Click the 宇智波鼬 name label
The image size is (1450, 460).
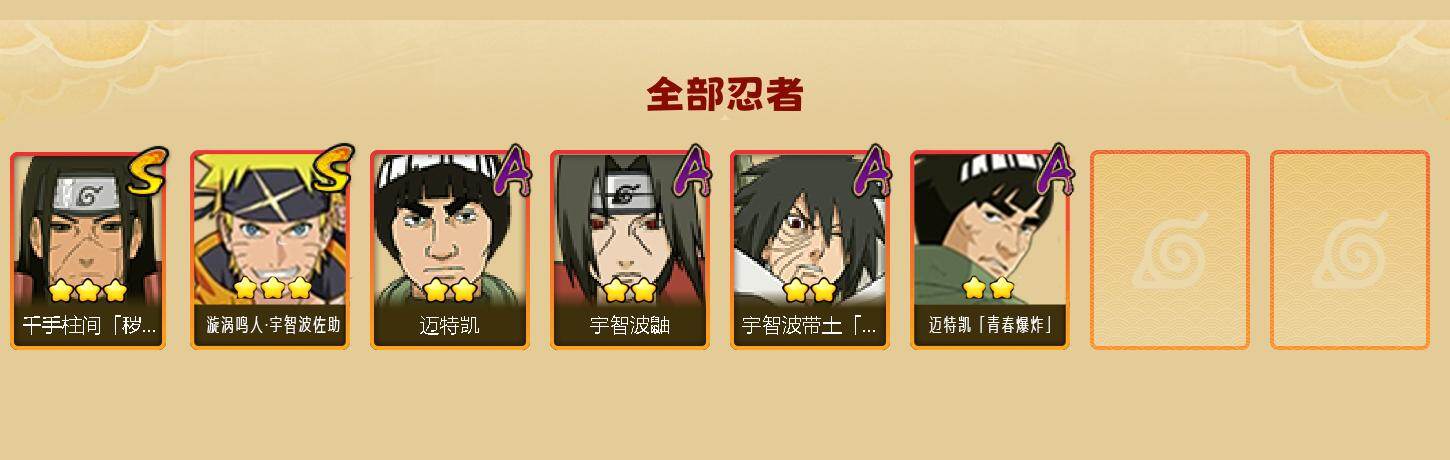(x=630, y=326)
